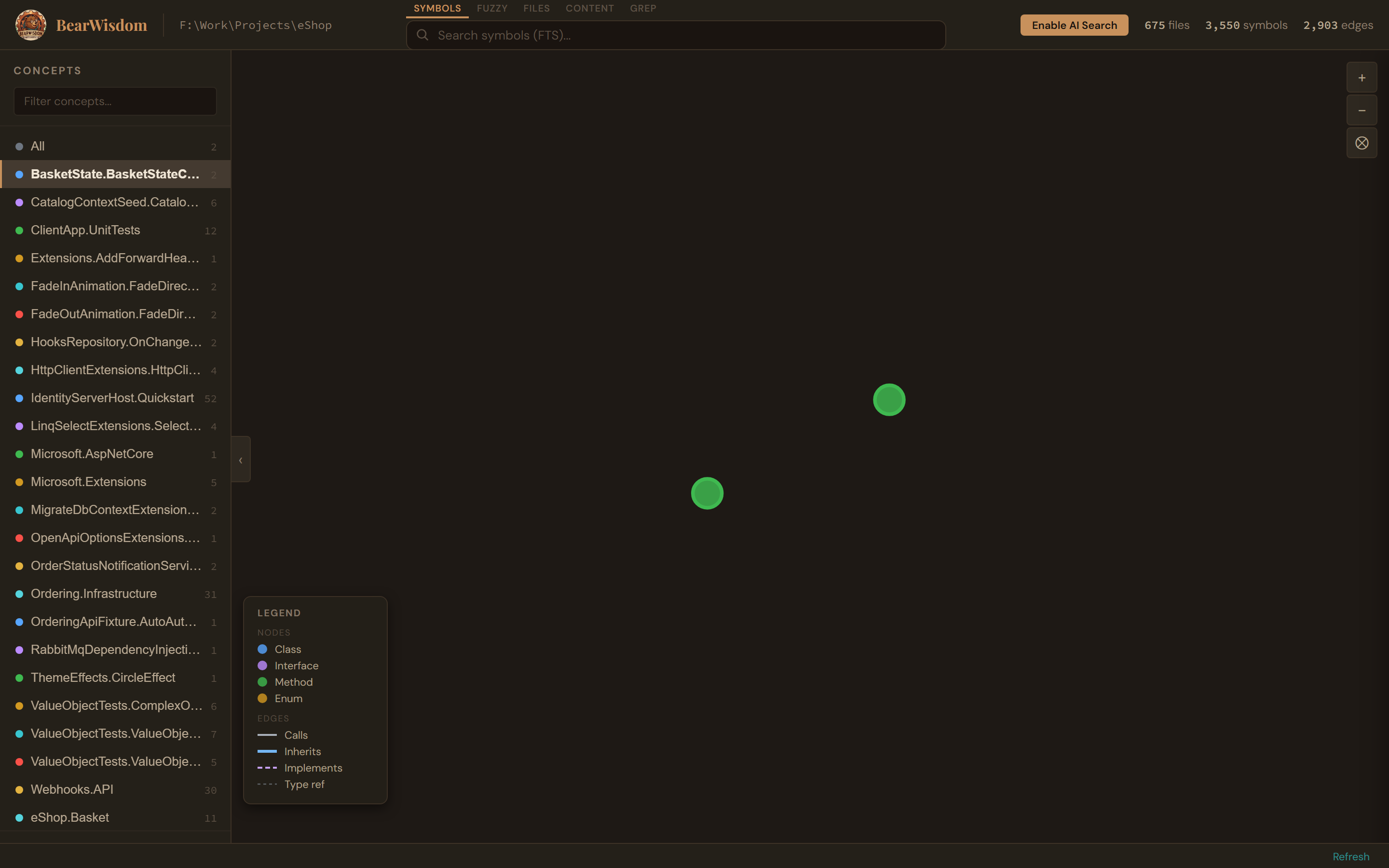1389x868 pixels.
Task: Open the GREP tab
Action: tap(642, 8)
